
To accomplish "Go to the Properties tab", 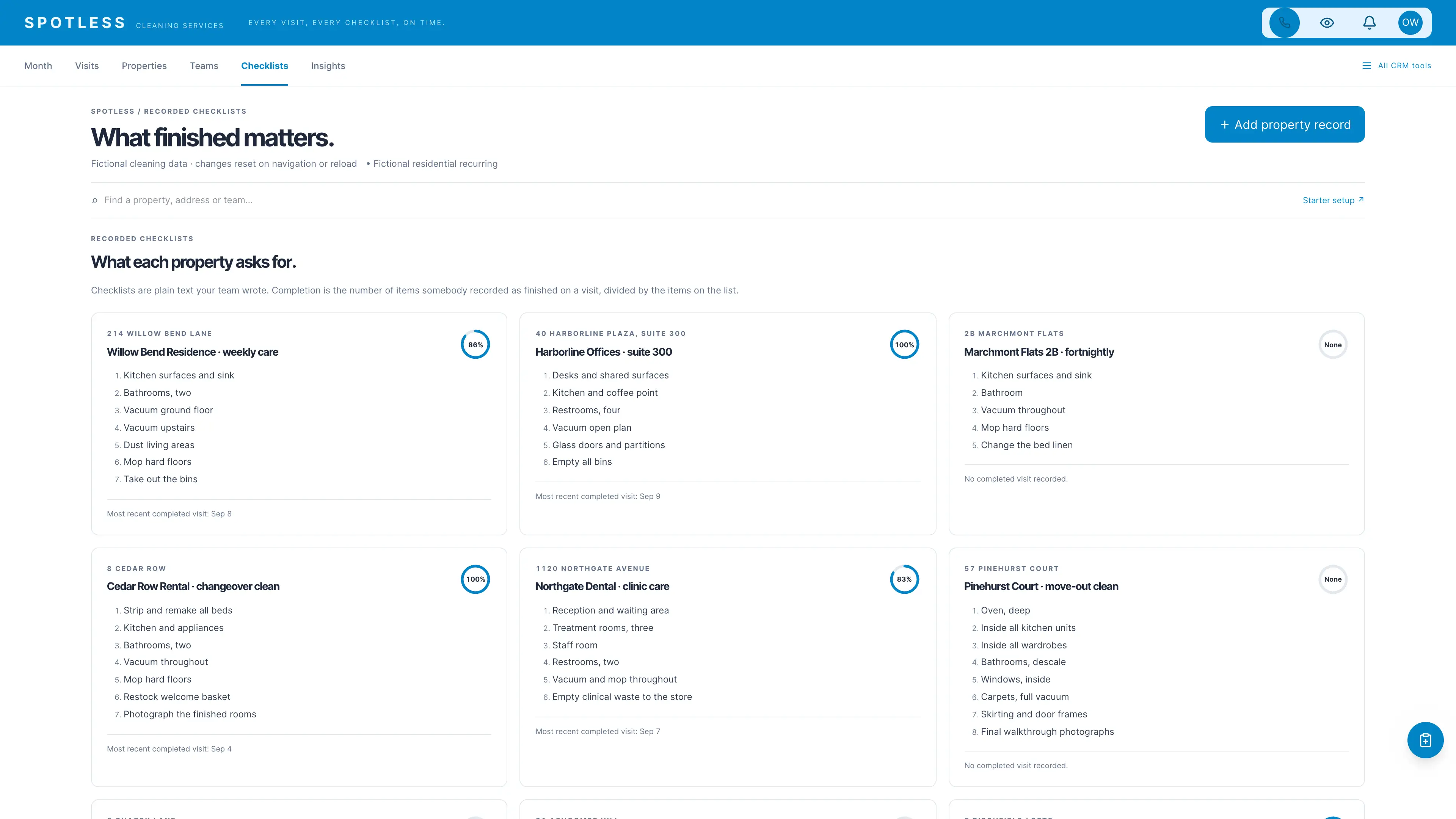I will pos(144,66).
